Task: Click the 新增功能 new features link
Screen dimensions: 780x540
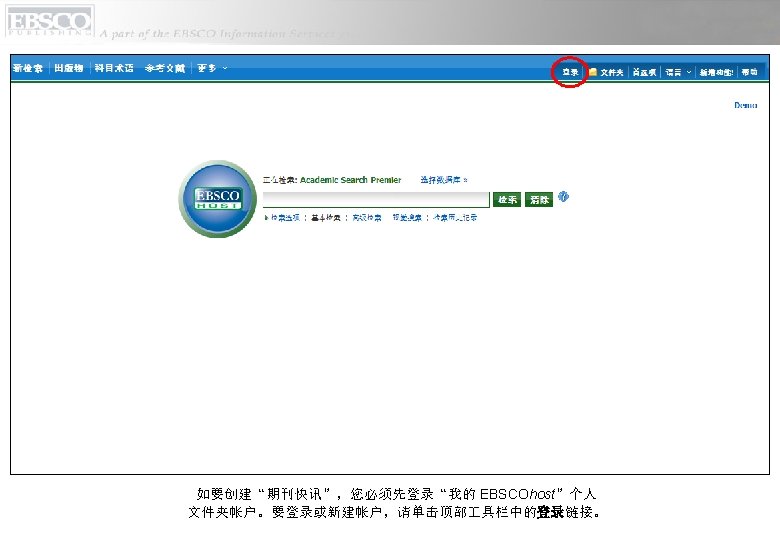Action: point(716,72)
